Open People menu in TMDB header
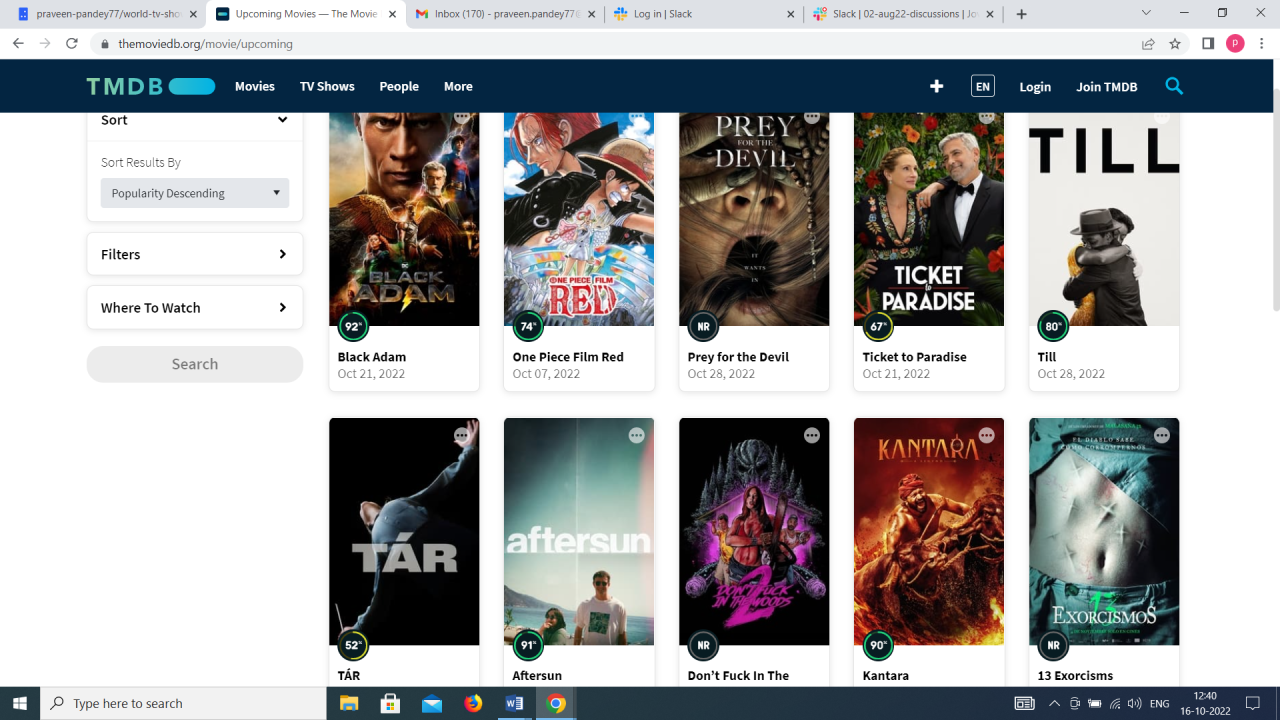 pos(399,86)
